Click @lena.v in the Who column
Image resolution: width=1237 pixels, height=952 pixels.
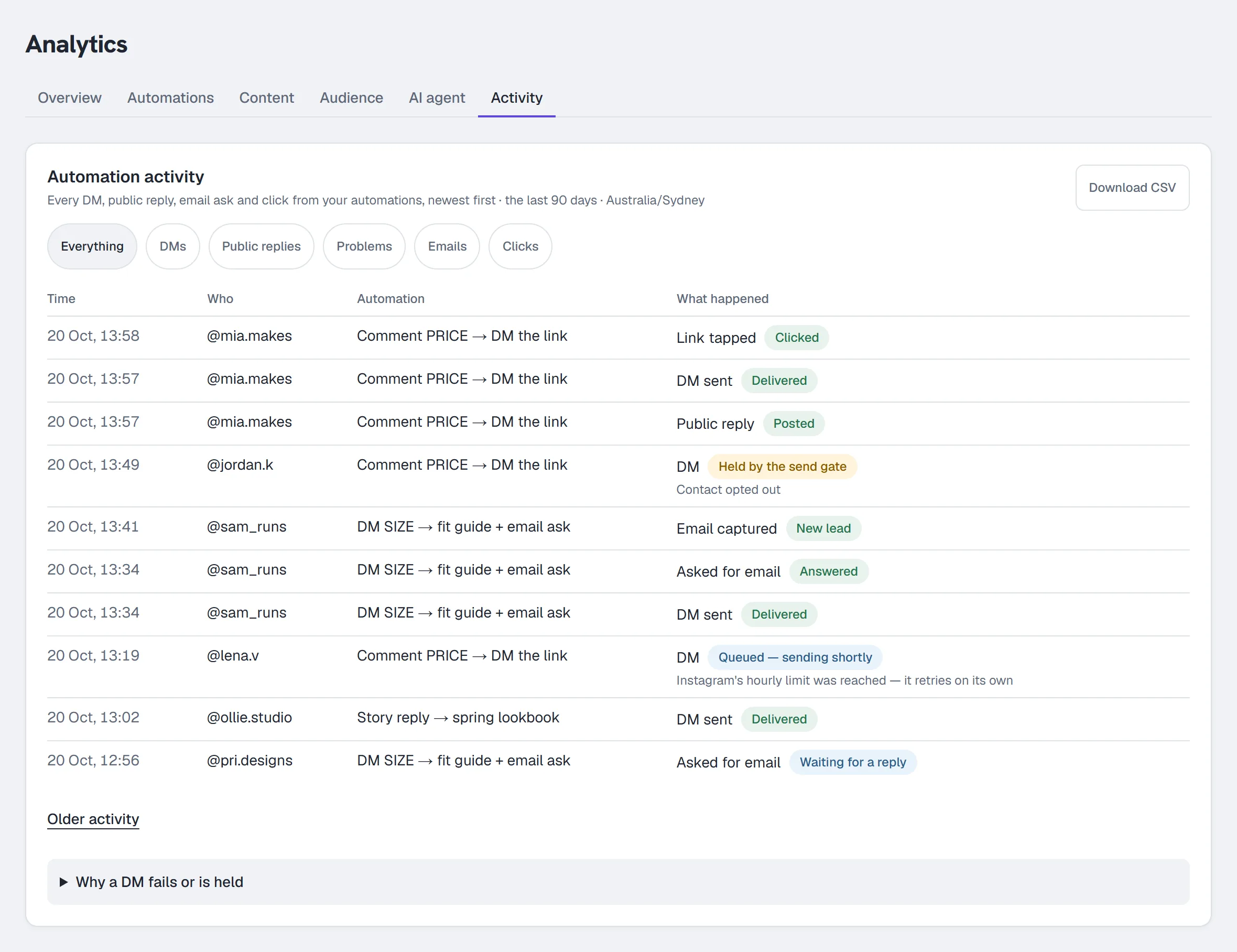pyautogui.click(x=233, y=656)
